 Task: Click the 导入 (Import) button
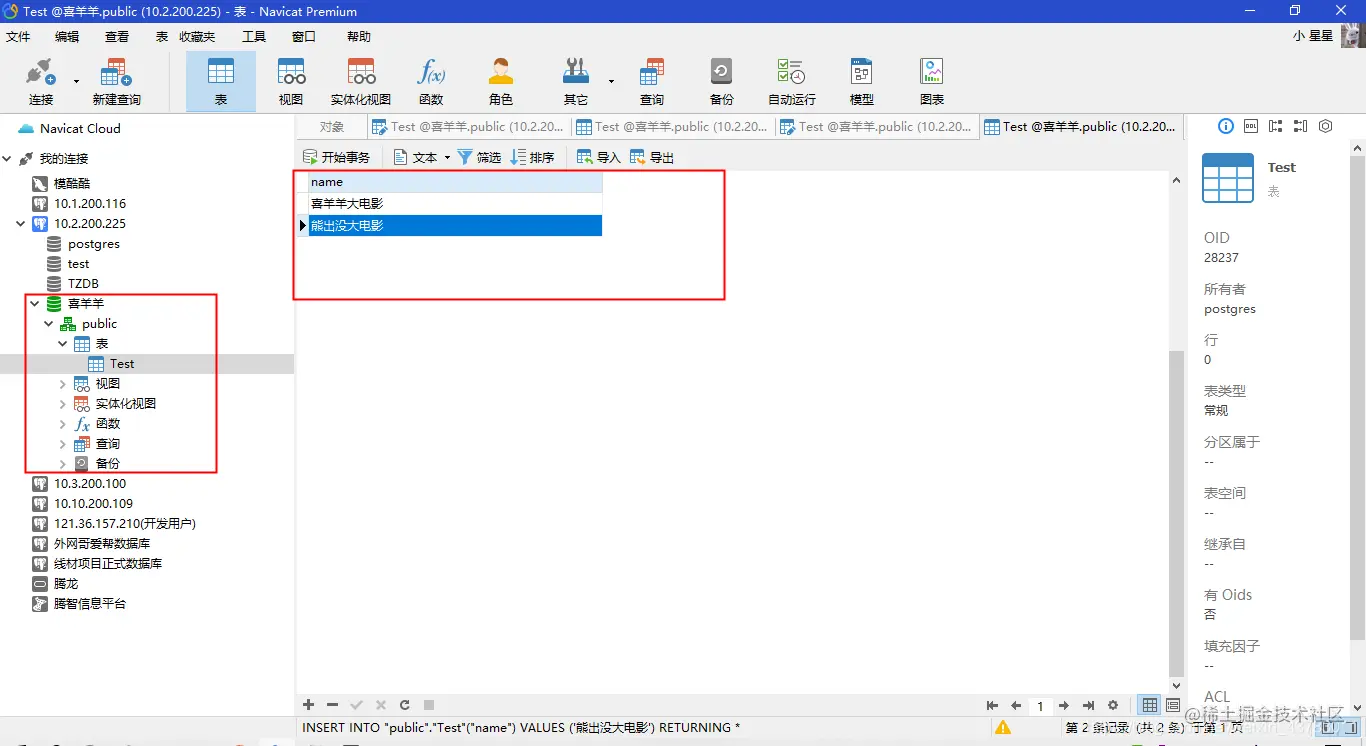point(599,157)
